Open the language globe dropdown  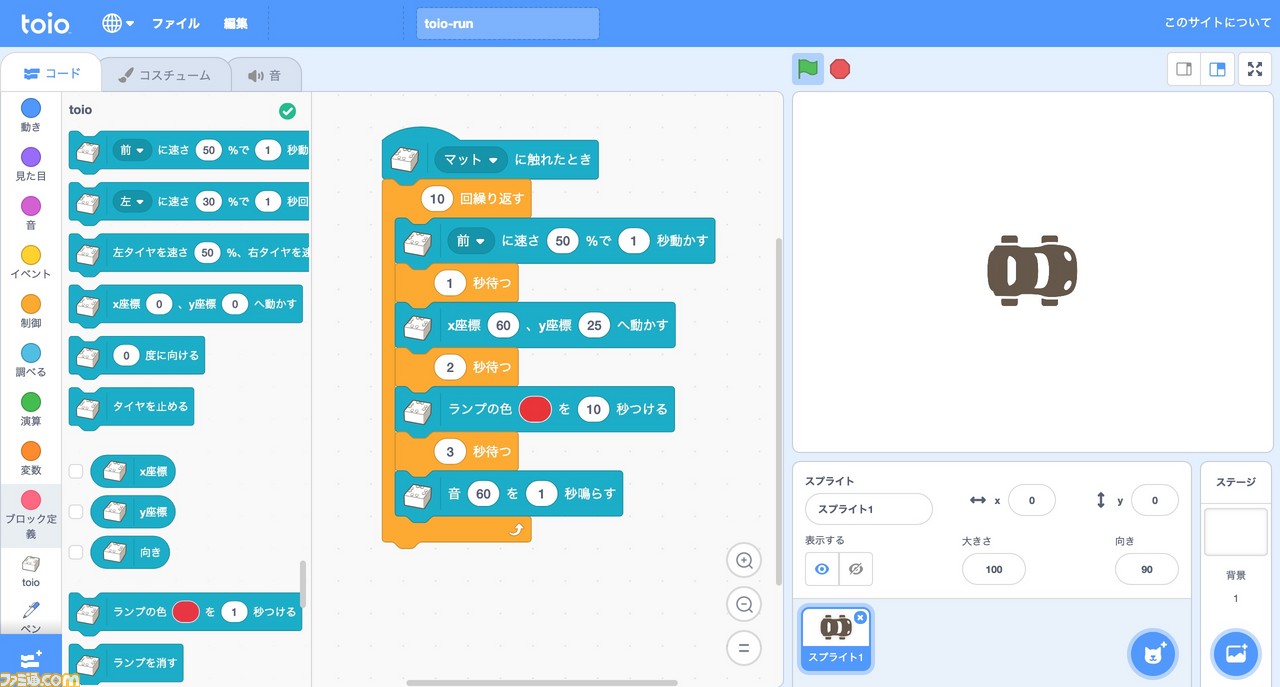pyautogui.click(x=118, y=23)
